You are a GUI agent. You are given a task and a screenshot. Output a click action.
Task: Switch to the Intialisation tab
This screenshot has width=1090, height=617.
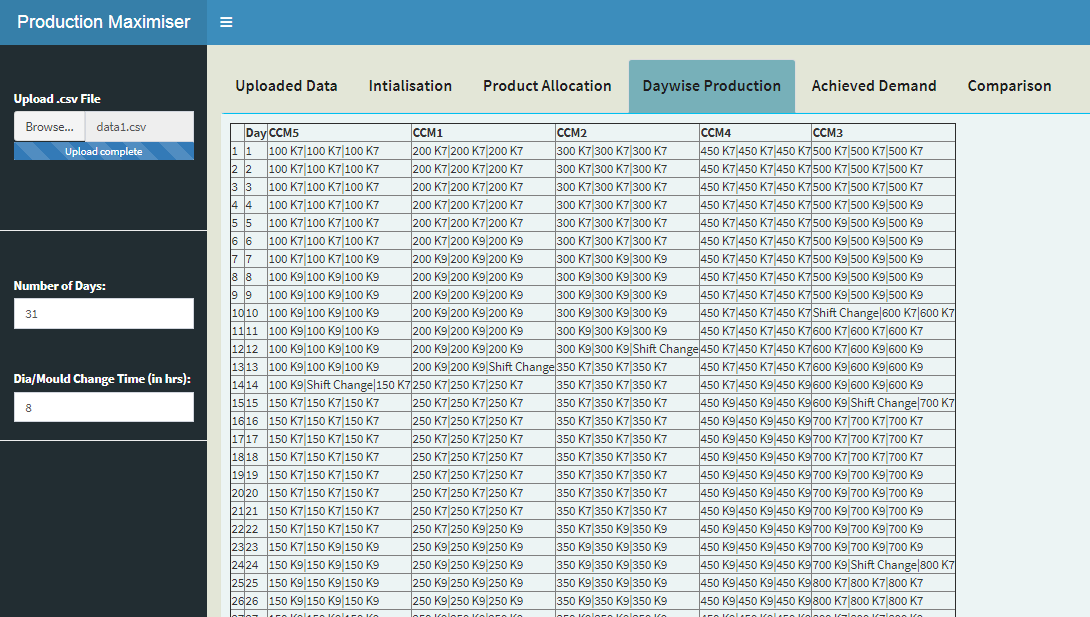click(410, 86)
